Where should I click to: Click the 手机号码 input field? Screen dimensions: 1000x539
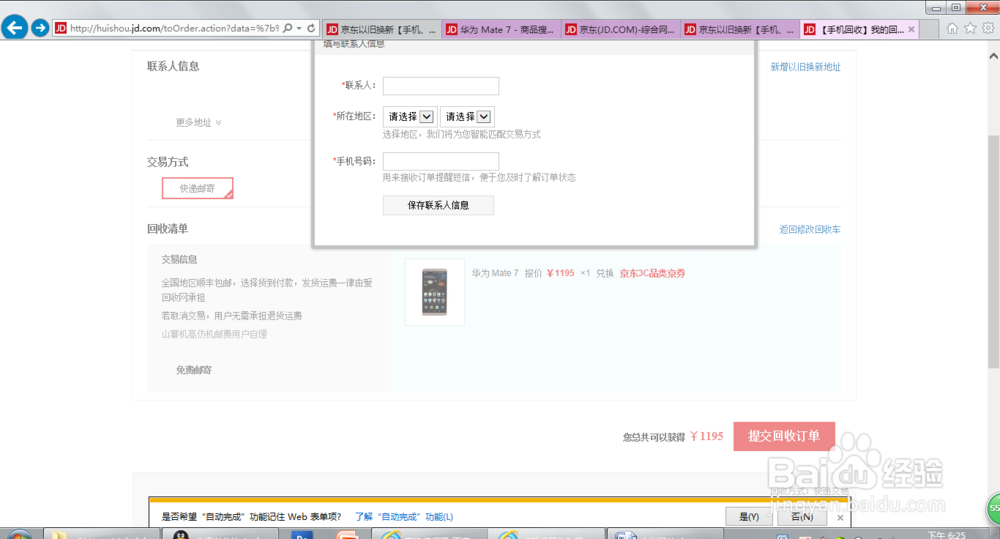pyautogui.click(x=441, y=161)
